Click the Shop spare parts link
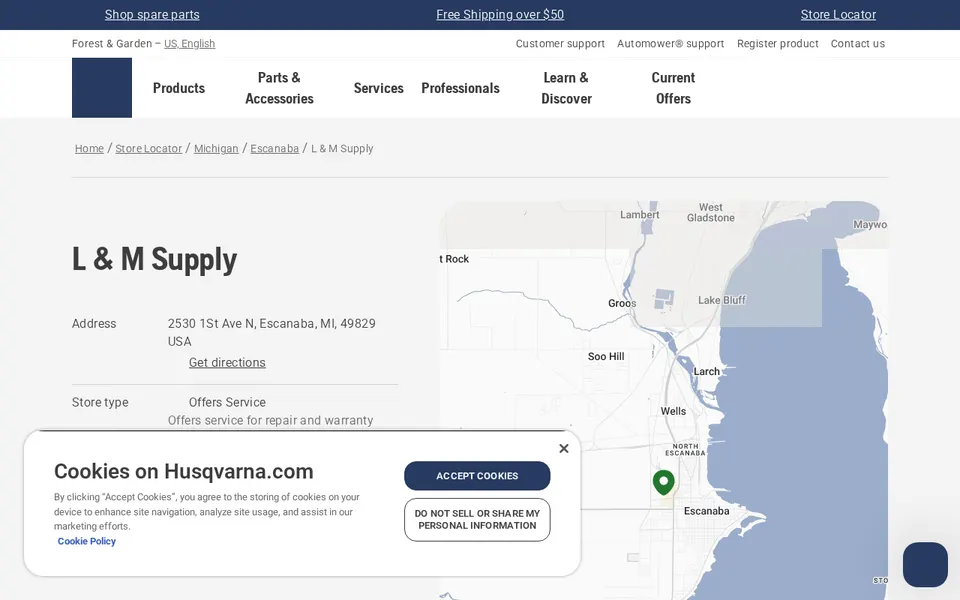The width and height of the screenshot is (960, 600). click(x=152, y=15)
